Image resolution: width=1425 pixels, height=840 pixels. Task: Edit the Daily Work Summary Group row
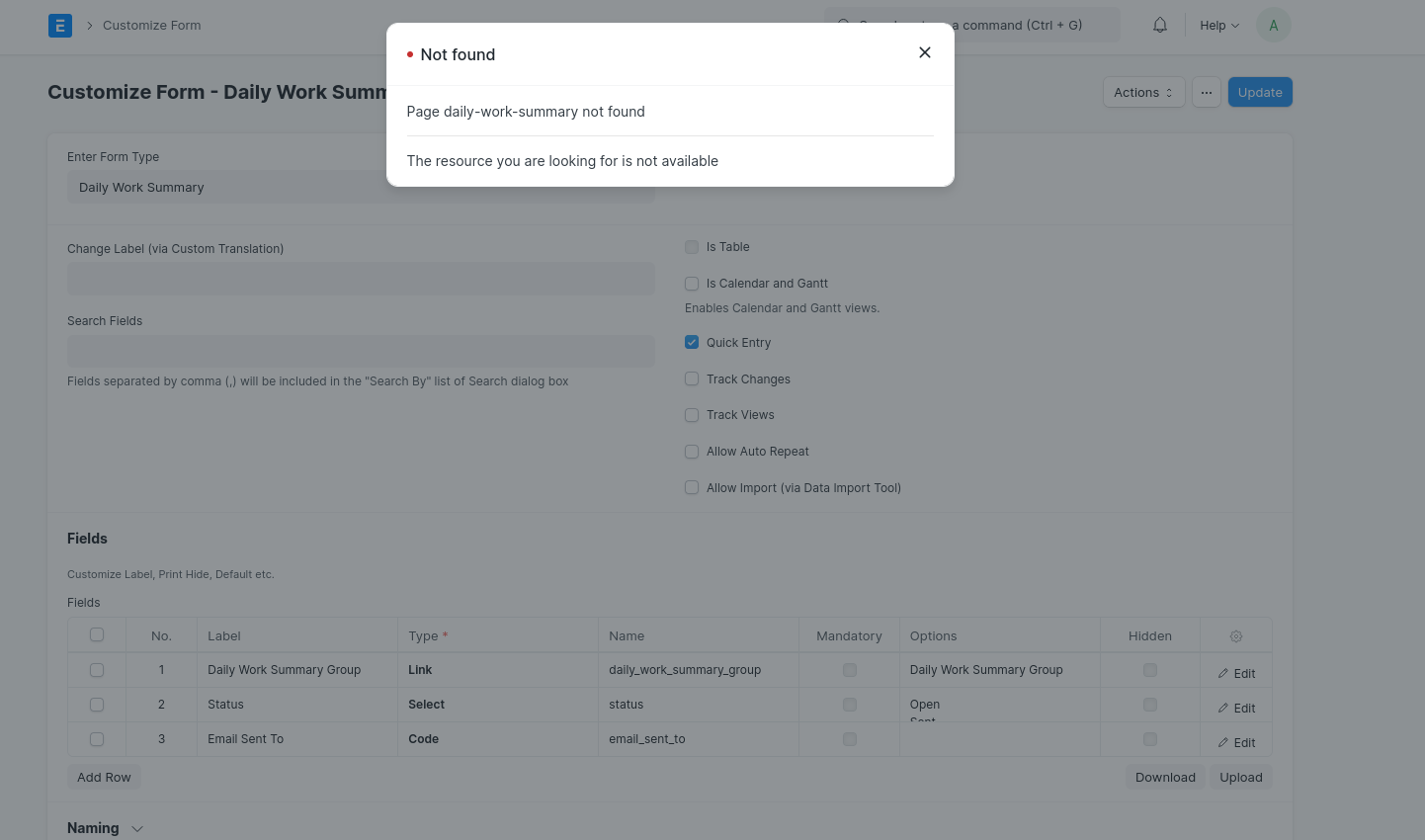point(1236,673)
